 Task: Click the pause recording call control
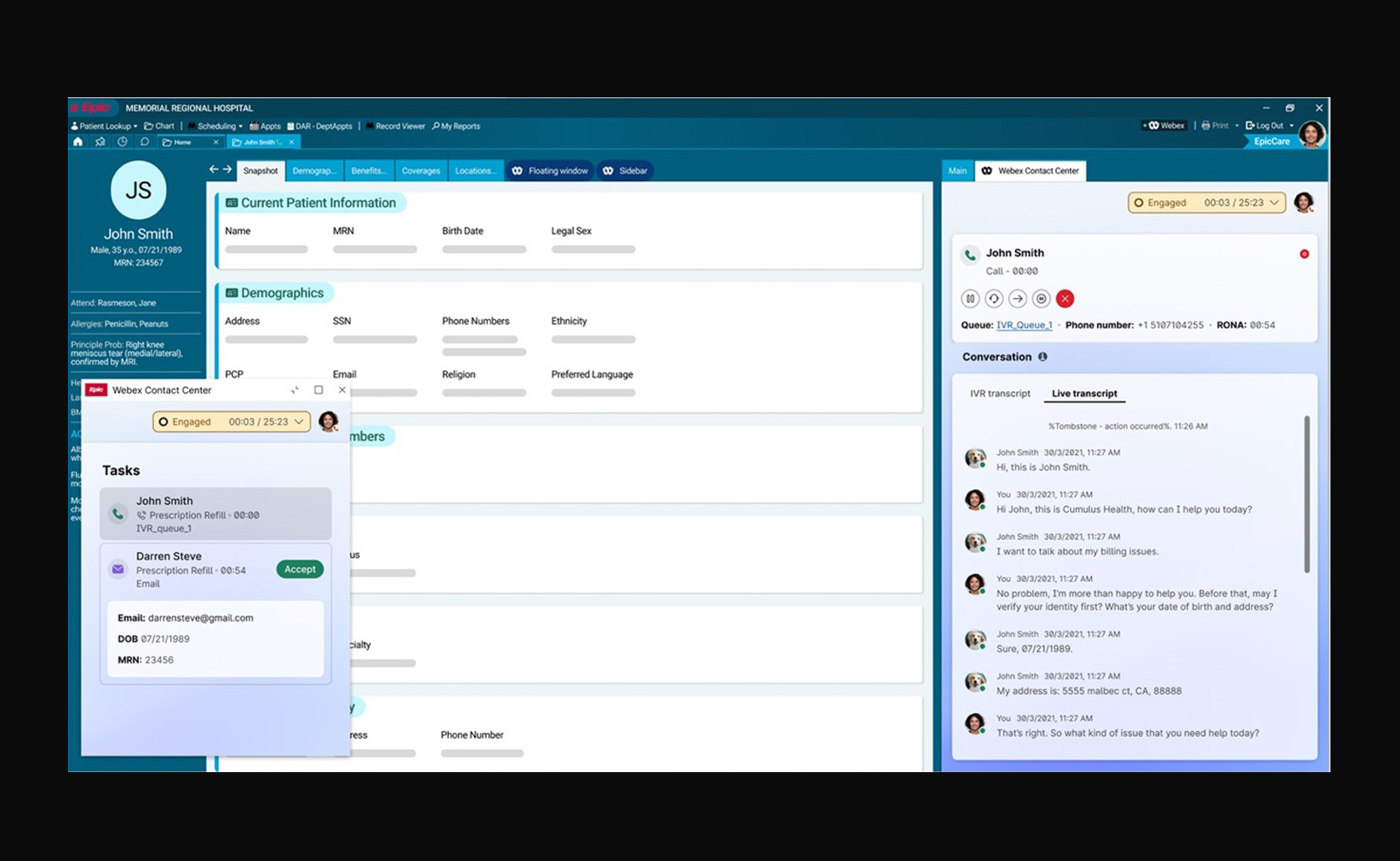coord(1041,299)
